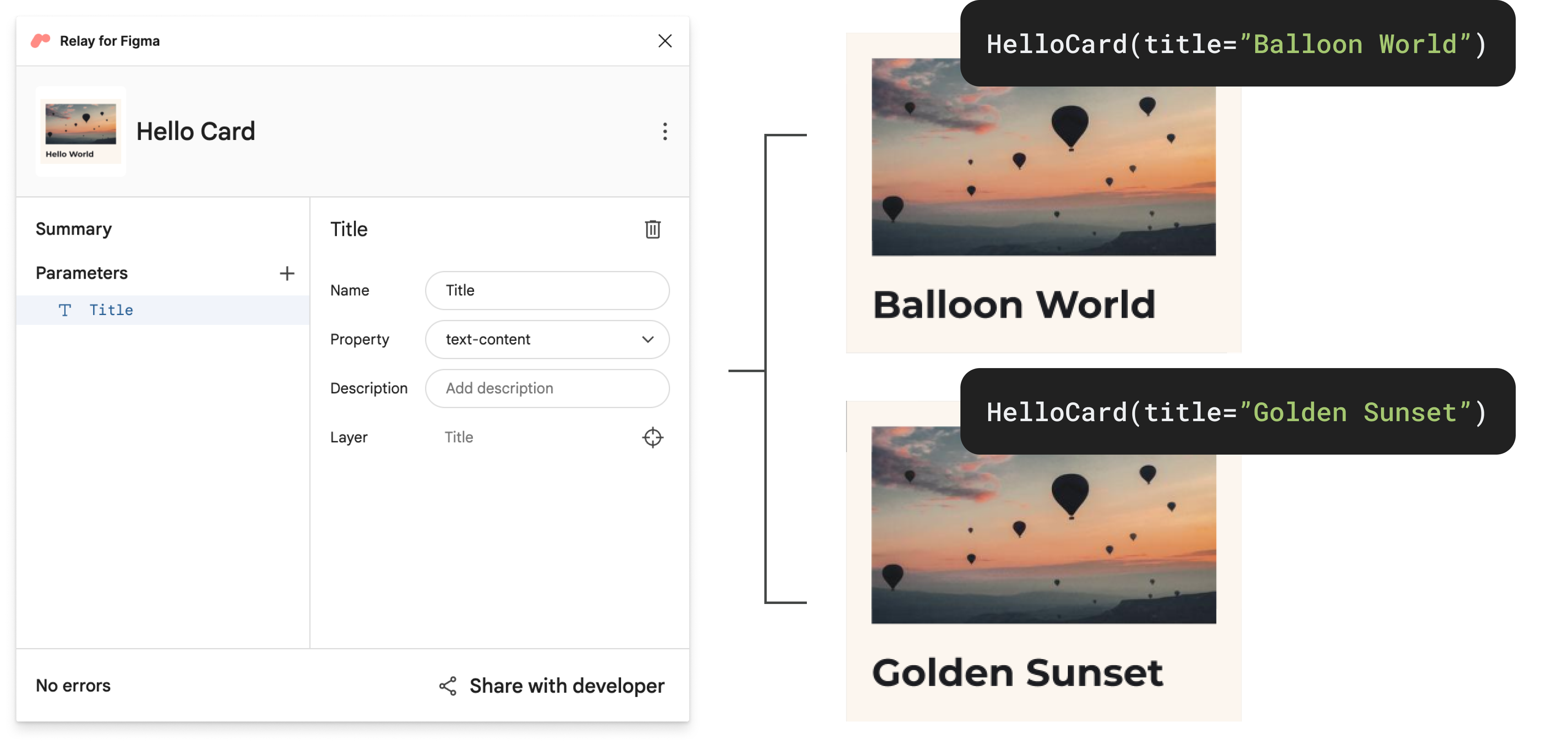Click the delete parameter trash icon
The image size is (1568, 746).
coord(652,228)
